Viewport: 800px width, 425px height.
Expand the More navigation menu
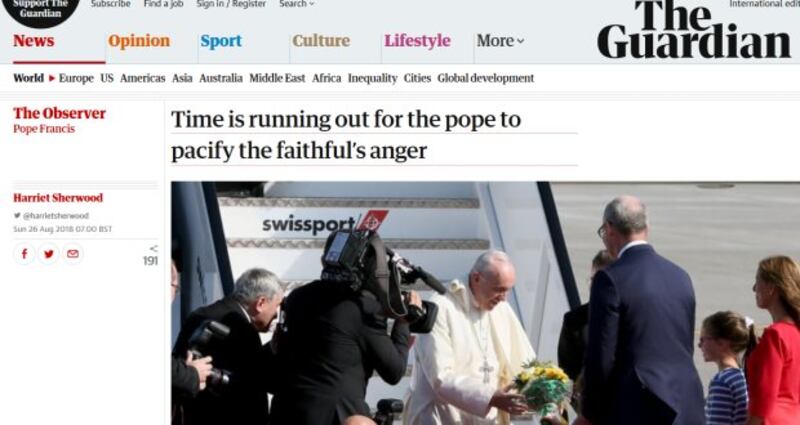pyautogui.click(x=500, y=41)
